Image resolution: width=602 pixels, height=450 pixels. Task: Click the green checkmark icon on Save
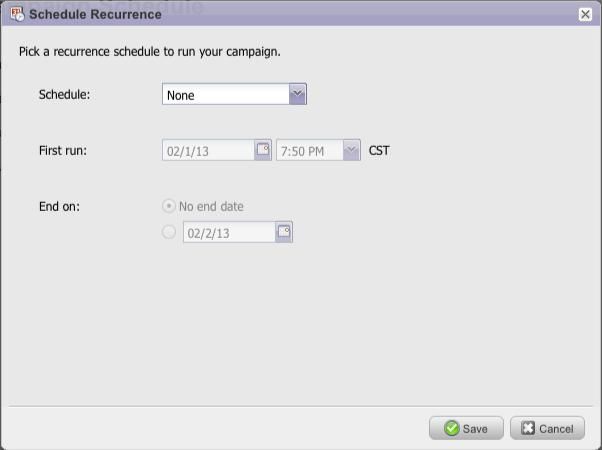pyautogui.click(x=451, y=428)
